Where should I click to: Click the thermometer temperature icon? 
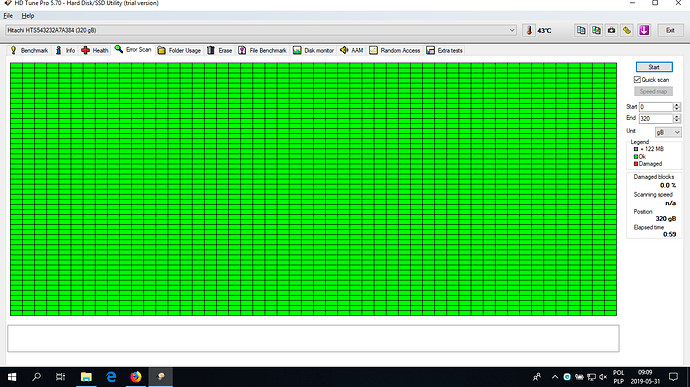click(529, 30)
